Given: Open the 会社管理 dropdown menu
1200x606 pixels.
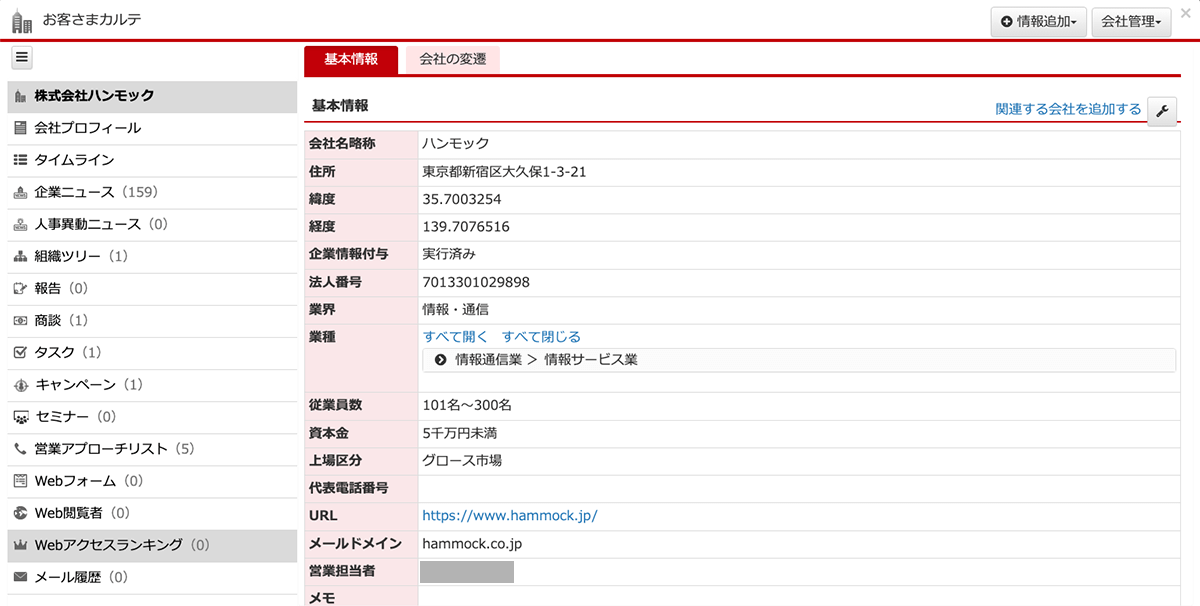Looking at the screenshot, I should 1131,22.
